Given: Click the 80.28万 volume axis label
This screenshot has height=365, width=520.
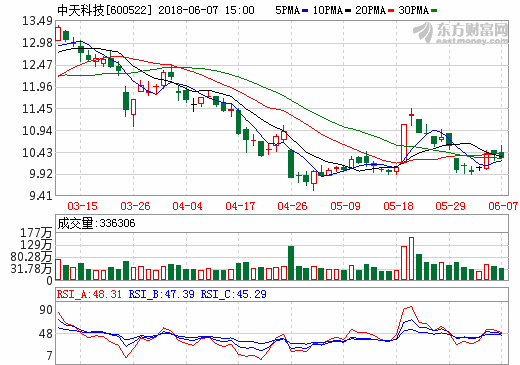Looking at the screenshot, I should click(31, 257).
